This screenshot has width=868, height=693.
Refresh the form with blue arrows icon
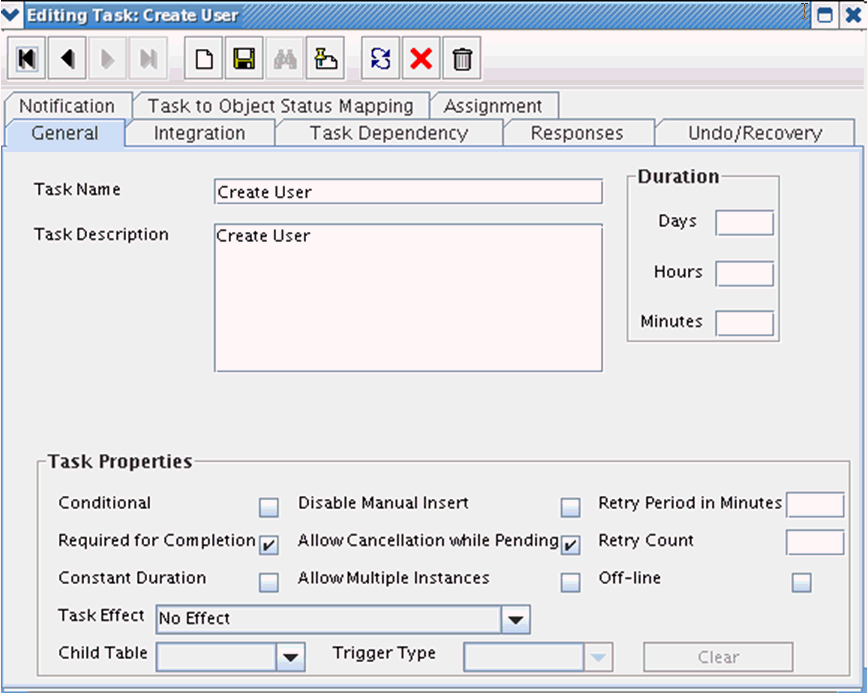[381, 58]
